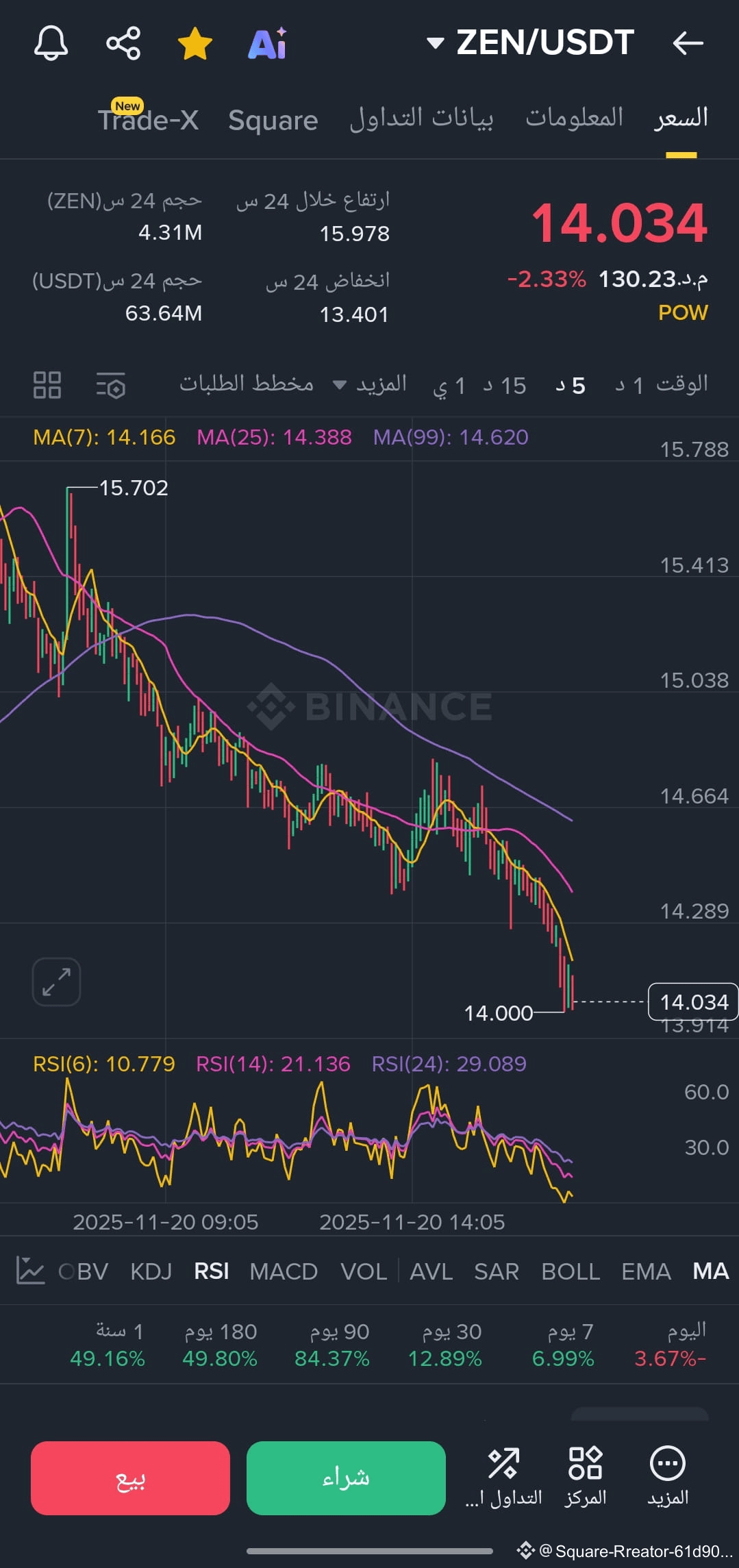Open the chart layout grid icon

pos(47,385)
